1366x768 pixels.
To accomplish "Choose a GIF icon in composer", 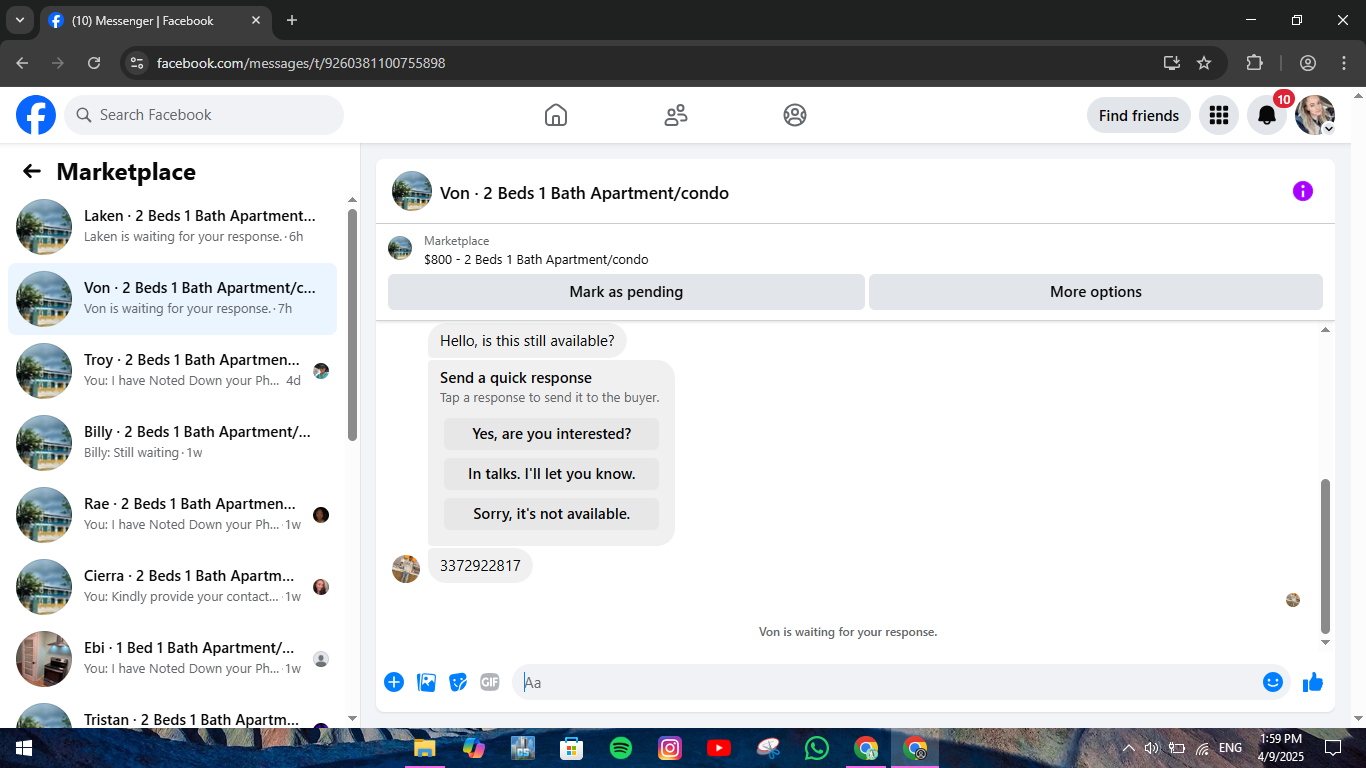I will 489,682.
